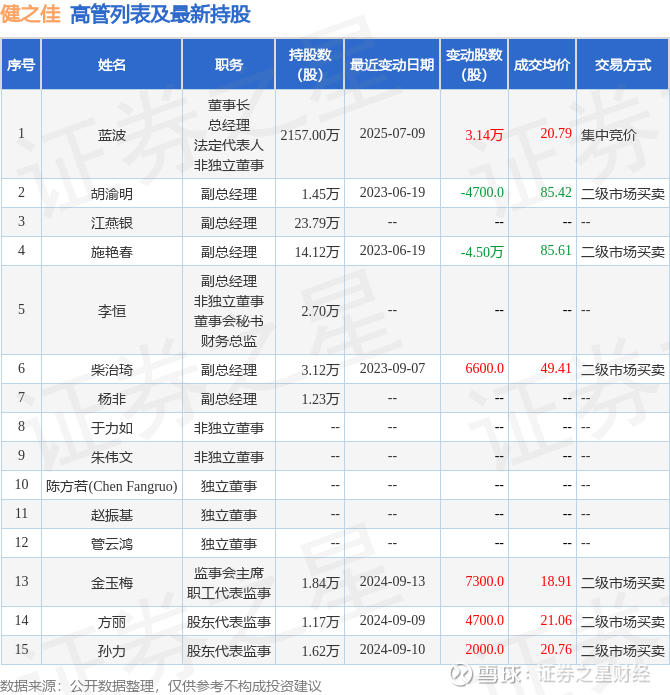
Task: Click the 18.91 average price
Action: click(556, 582)
